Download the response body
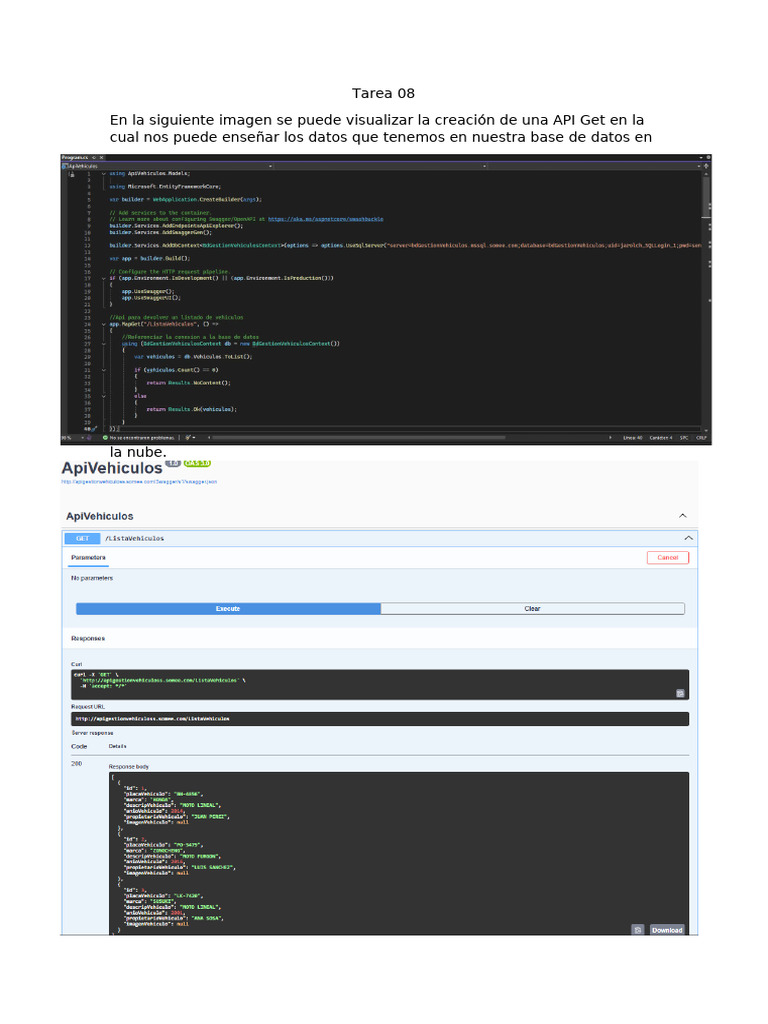The width and height of the screenshot is (768, 1024). (x=666, y=930)
